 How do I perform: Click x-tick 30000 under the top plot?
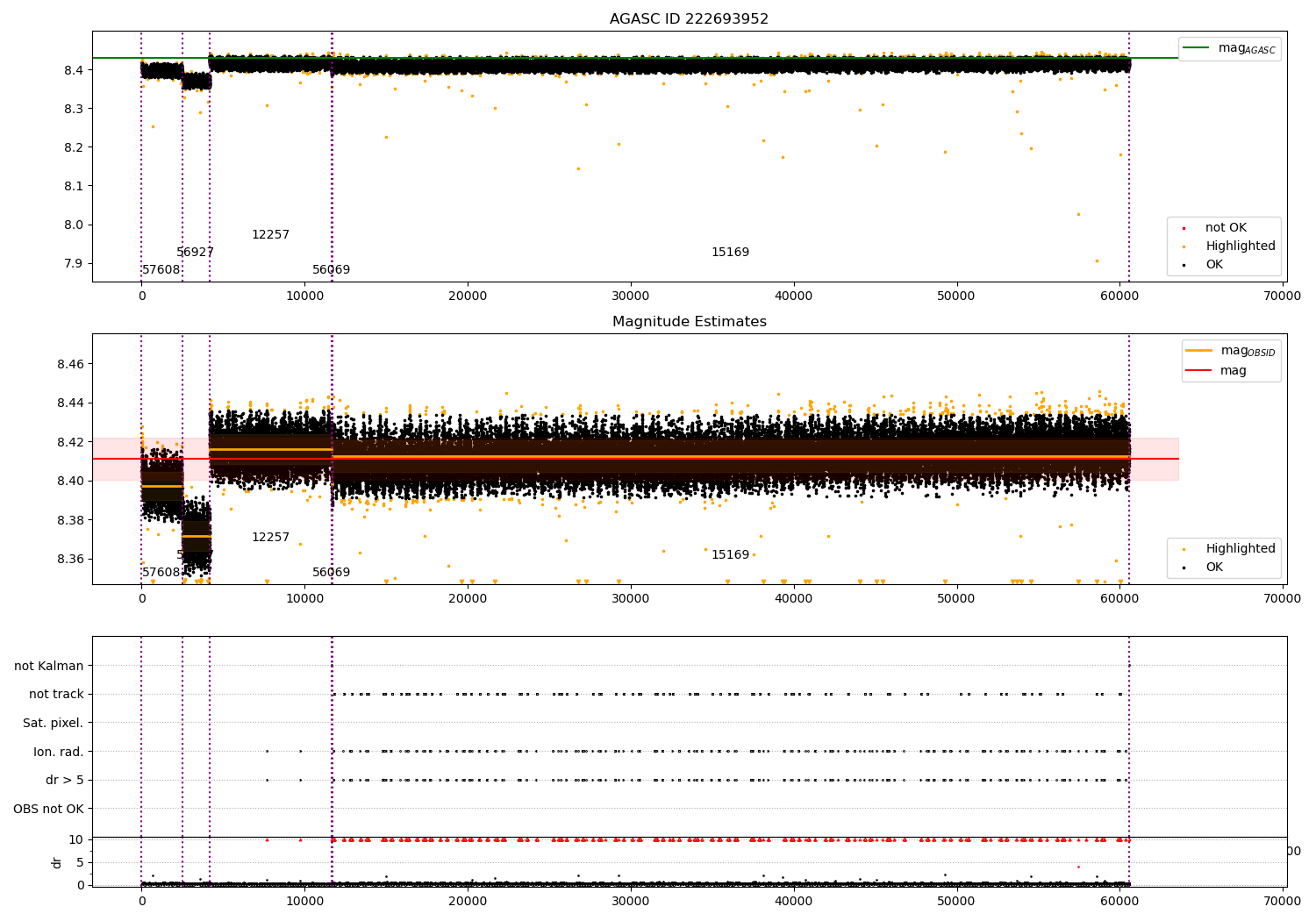tap(631, 296)
